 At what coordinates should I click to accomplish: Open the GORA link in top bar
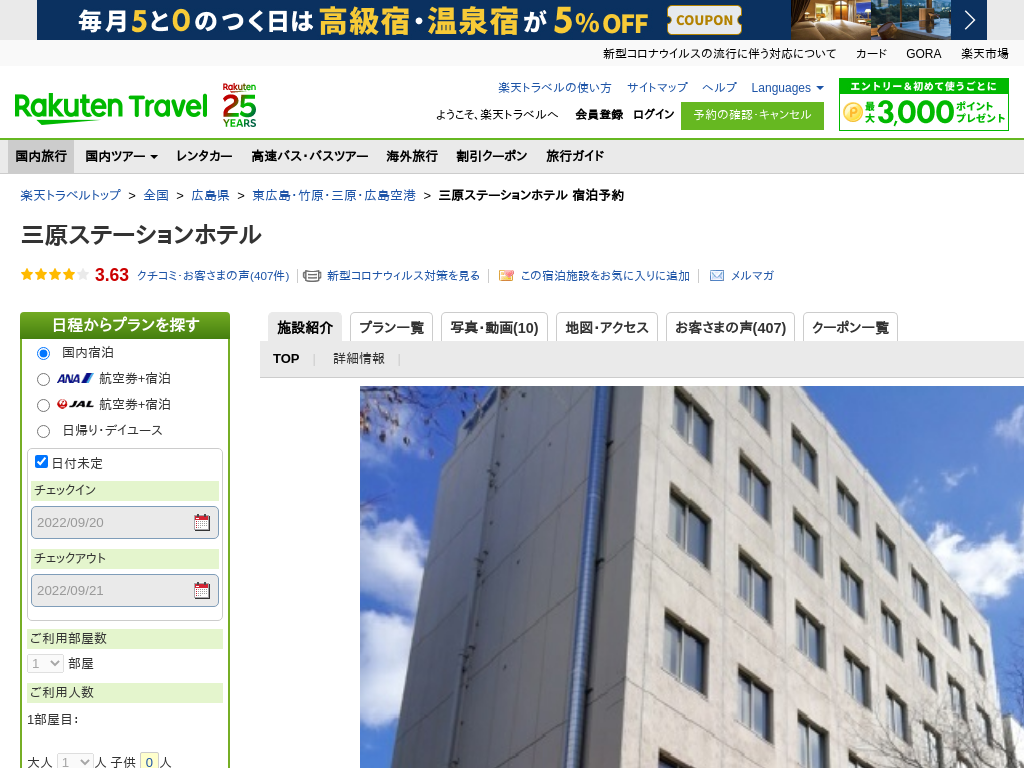pos(923,54)
